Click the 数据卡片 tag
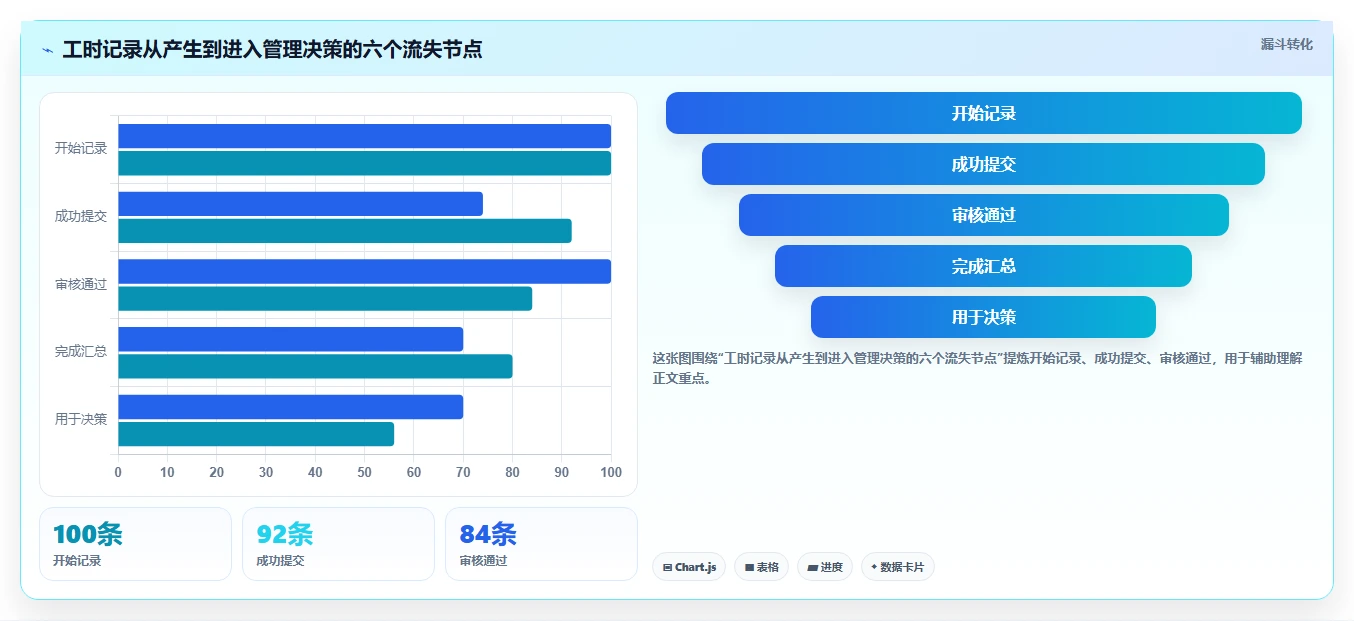This screenshot has width=1354, height=621. [x=898, y=567]
